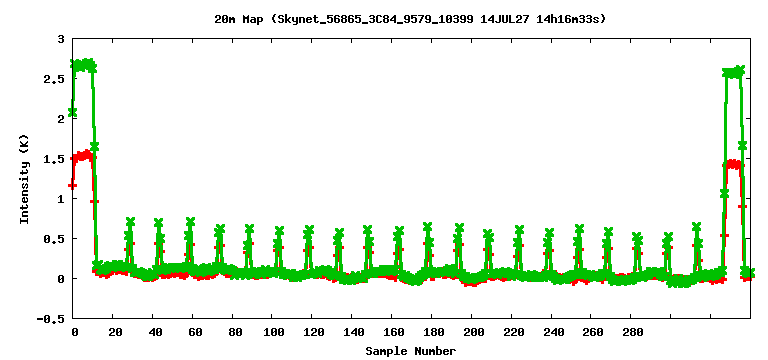Screen dimensions: 768x360
Task: Click the green peak near sample 28
Action: point(130,222)
